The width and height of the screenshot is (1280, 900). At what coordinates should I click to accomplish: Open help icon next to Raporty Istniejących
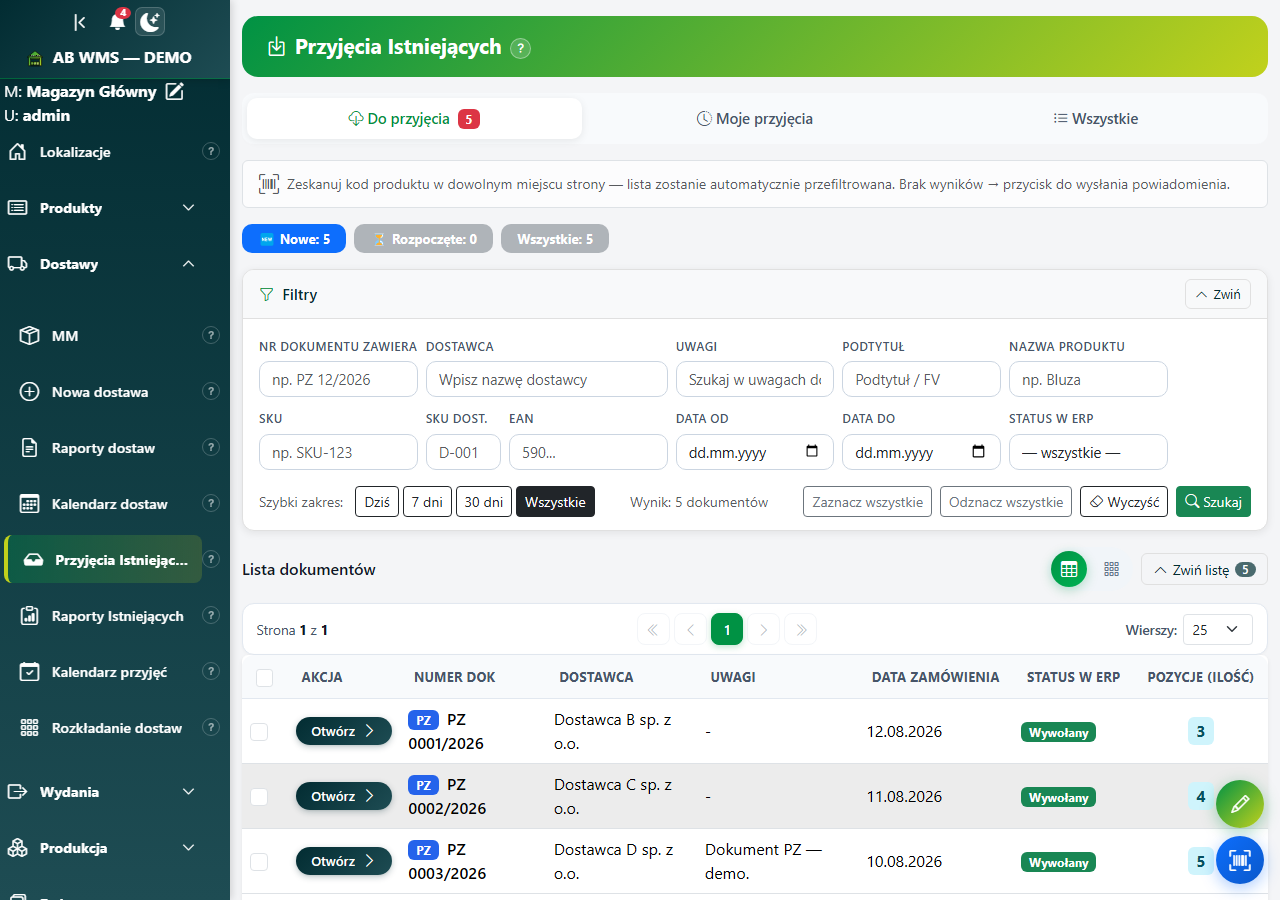[211, 616]
